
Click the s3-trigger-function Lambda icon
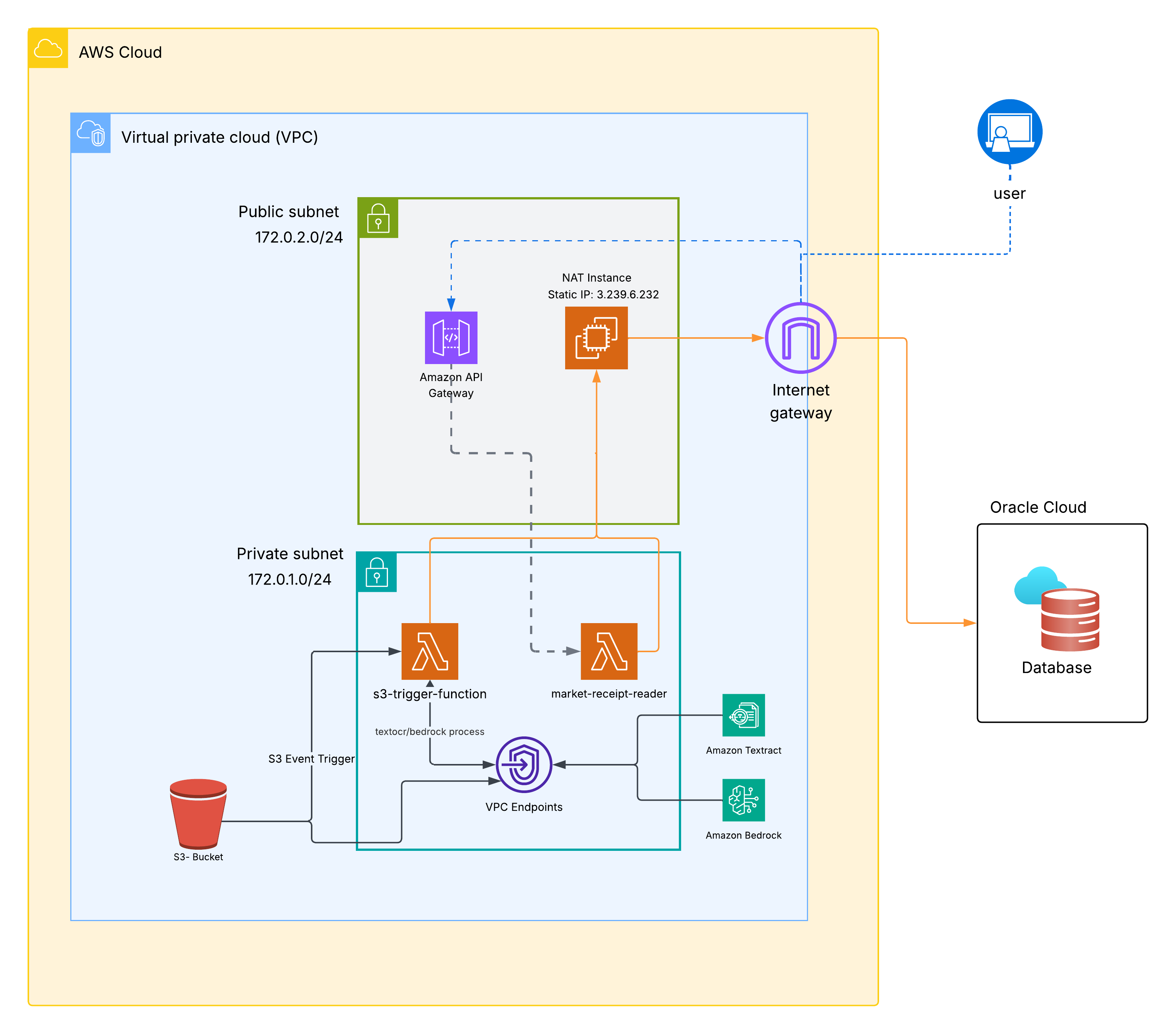pos(430,651)
